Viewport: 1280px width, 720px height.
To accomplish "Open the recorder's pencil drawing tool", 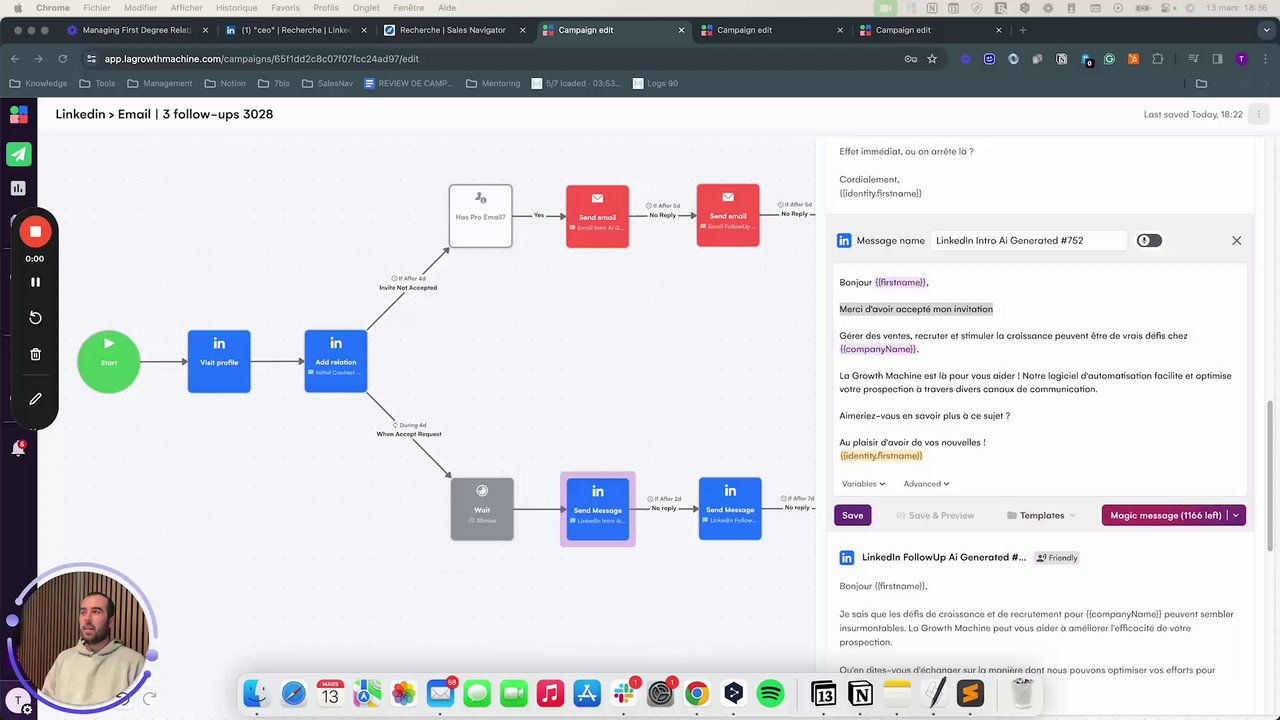I will (35, 399).
